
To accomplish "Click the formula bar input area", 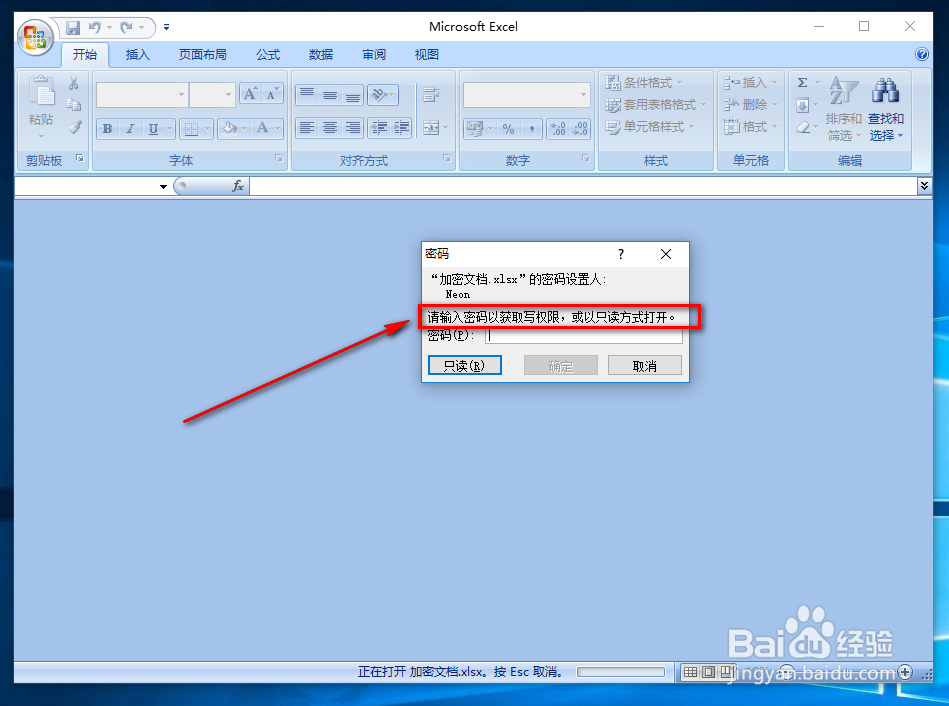I will click(x=583, y=186).
